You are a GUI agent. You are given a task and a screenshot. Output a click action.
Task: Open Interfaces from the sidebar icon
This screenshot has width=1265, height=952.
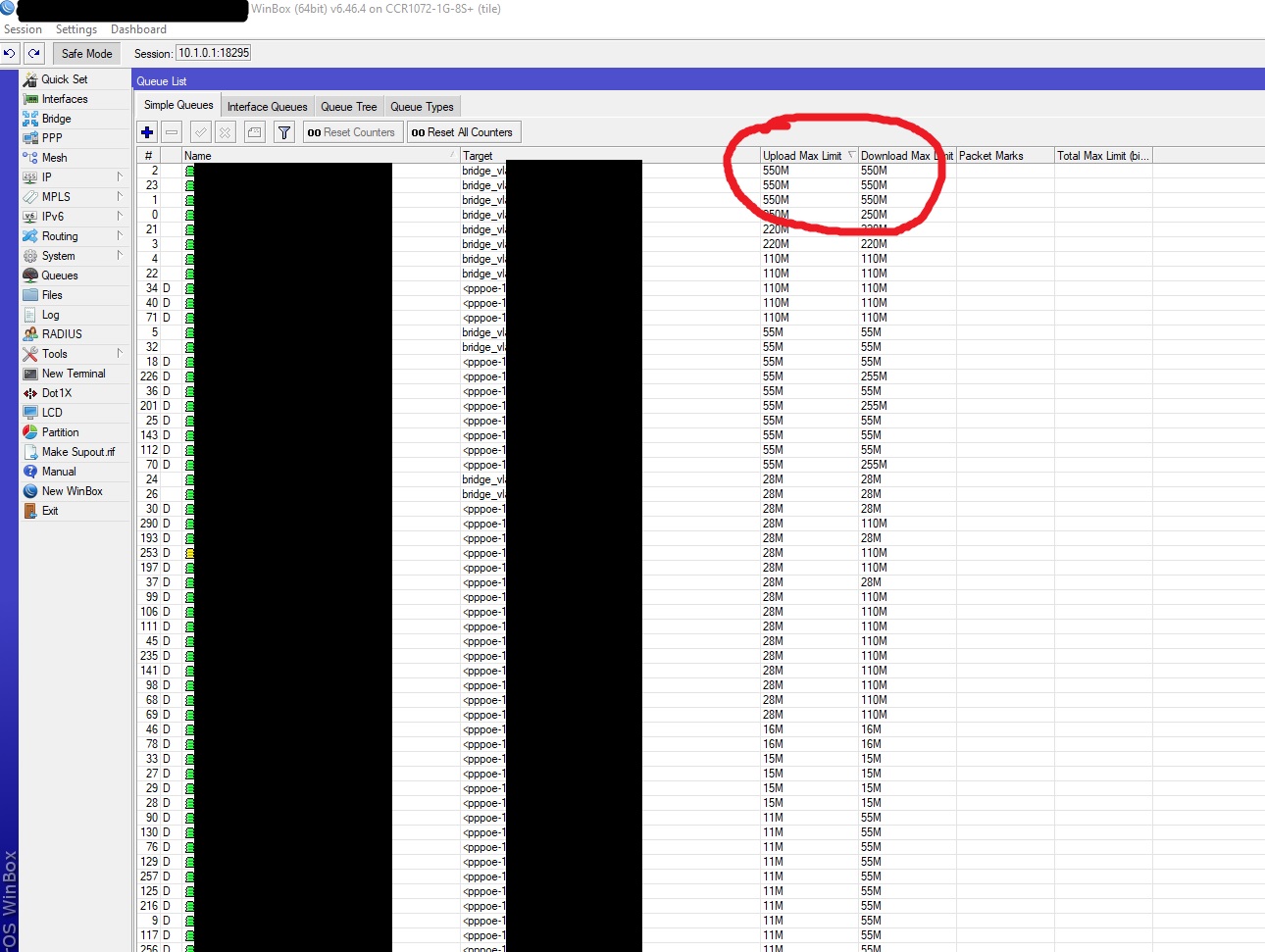pos(30,99)
